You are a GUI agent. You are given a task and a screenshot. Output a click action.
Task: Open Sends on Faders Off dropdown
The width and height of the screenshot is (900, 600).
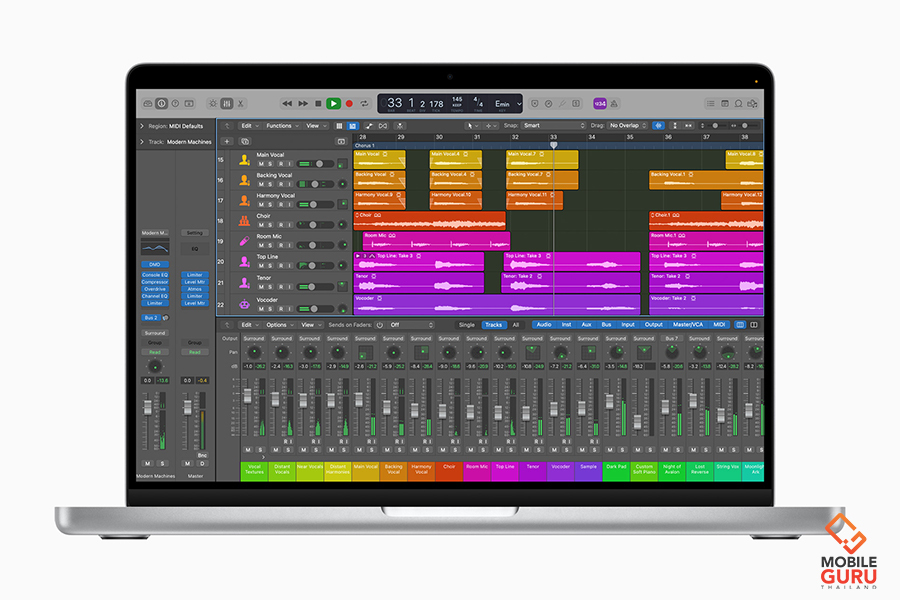tap(411, 325)
